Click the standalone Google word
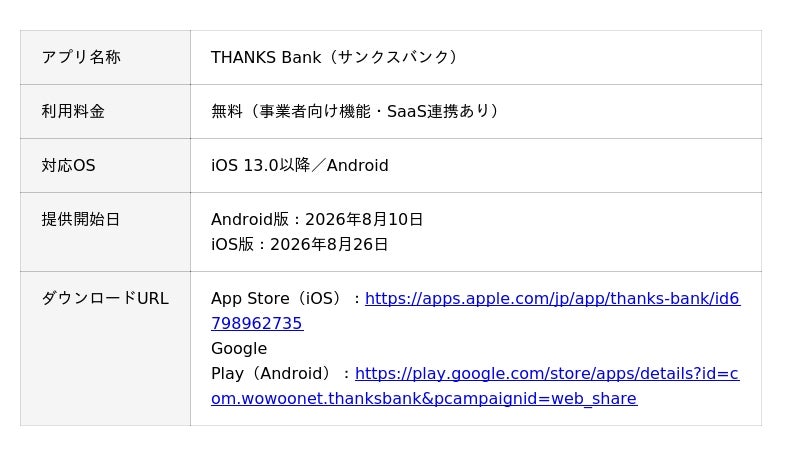Image resolution: width=800 pixels, height=456 pixels. click(x=239, y=348)
